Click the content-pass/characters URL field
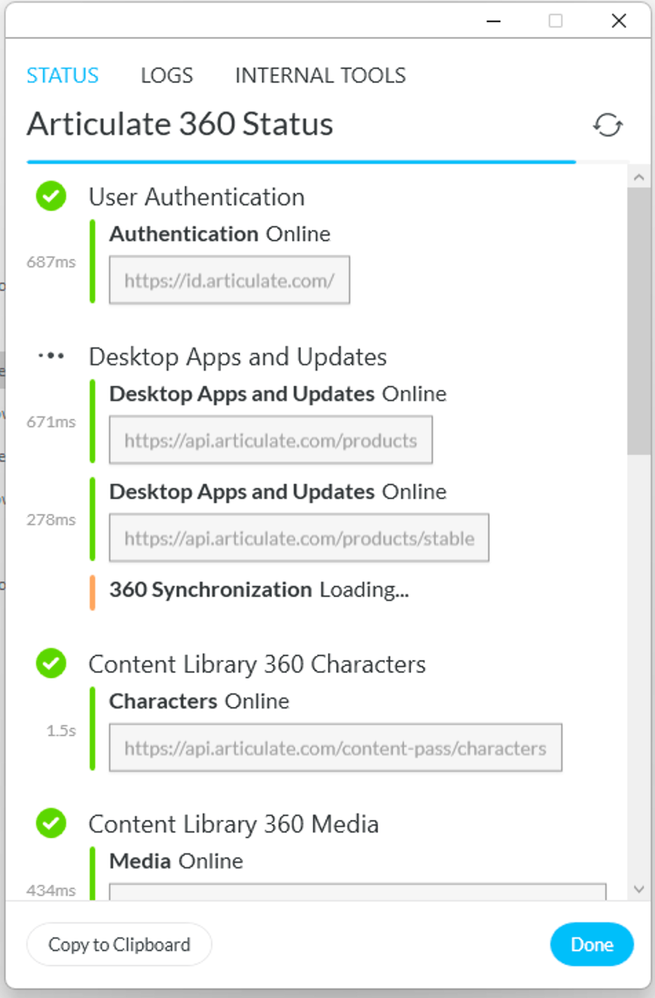The image size is (655, 998). [335, 748]
